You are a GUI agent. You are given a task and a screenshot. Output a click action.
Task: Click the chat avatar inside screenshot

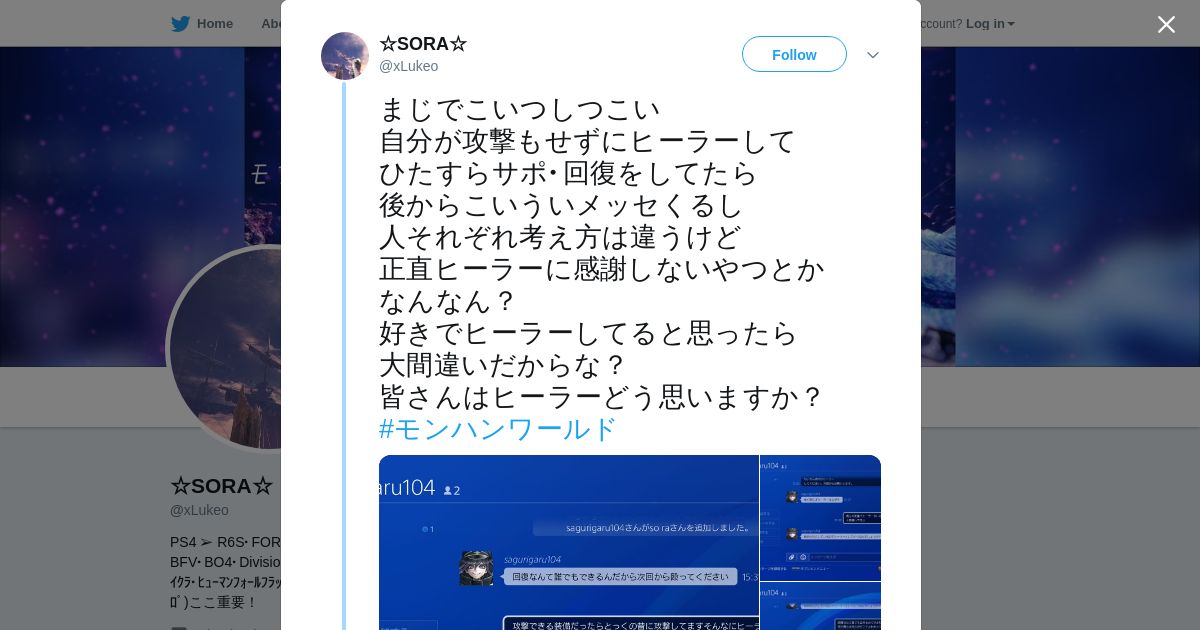(x=476, y=567)
